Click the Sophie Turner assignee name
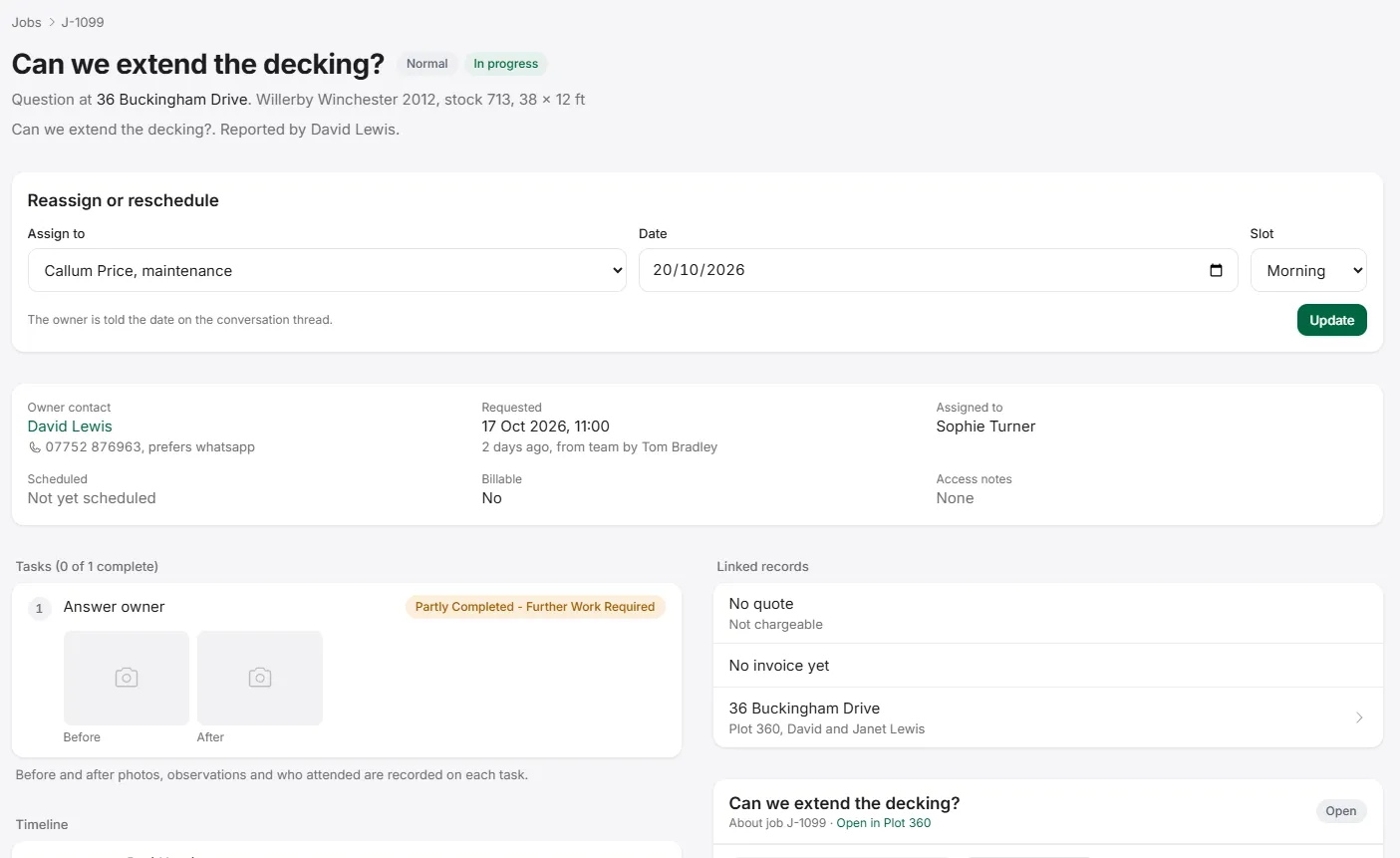 pos(985,427)
